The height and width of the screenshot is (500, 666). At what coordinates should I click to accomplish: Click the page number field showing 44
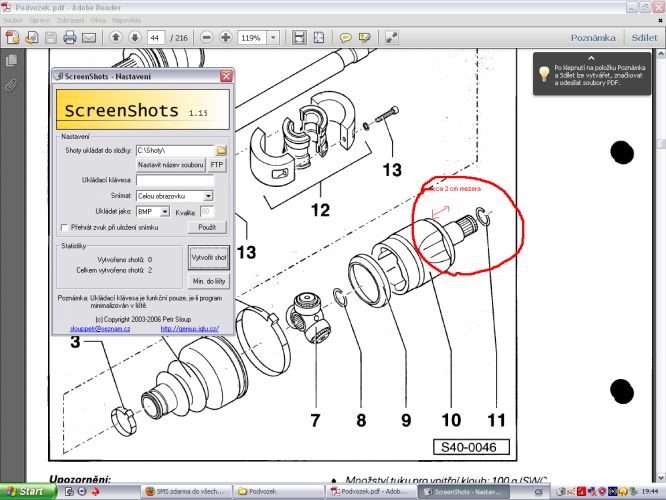tap(156, 38)
